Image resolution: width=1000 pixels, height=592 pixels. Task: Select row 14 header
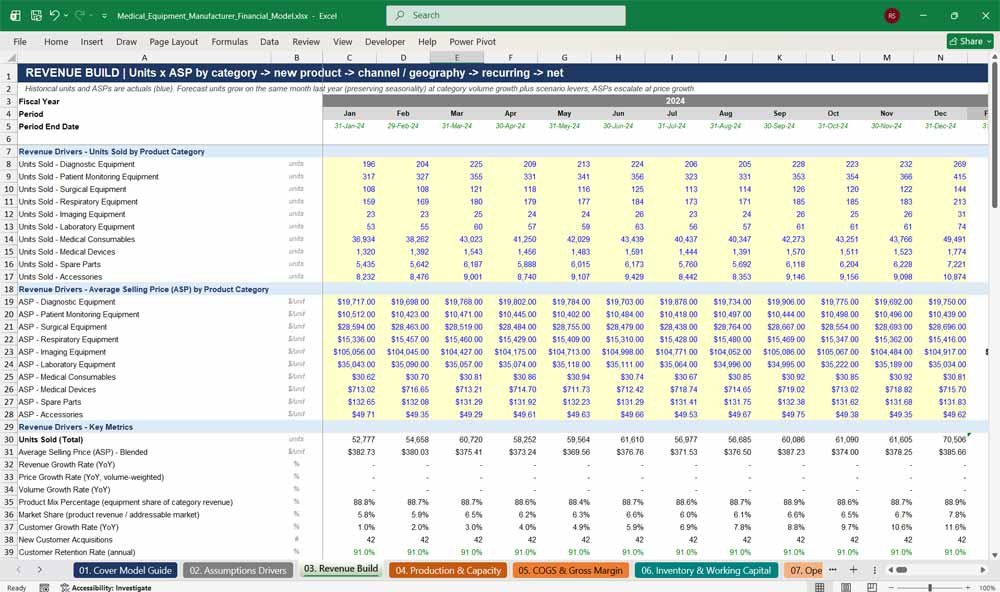pyautogui.click(x=9, y=239)
